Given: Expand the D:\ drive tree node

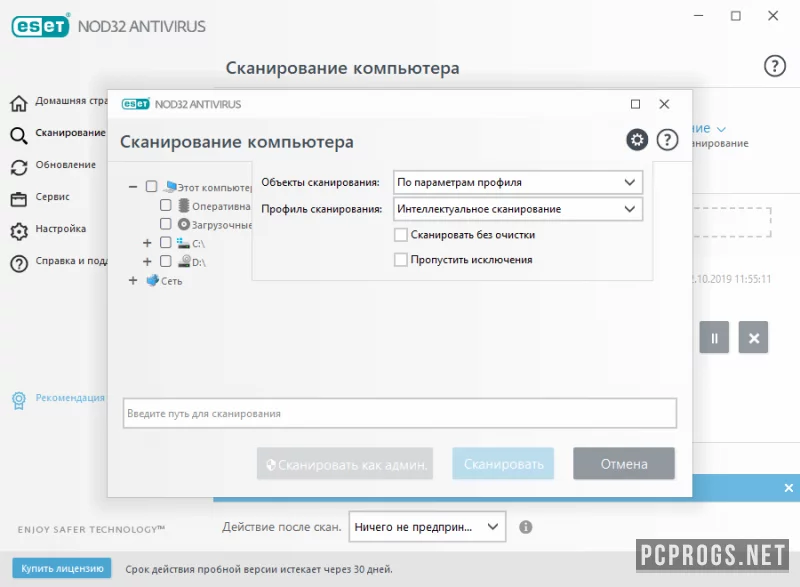Looking at the screenshot, I should tap(147, 262).
